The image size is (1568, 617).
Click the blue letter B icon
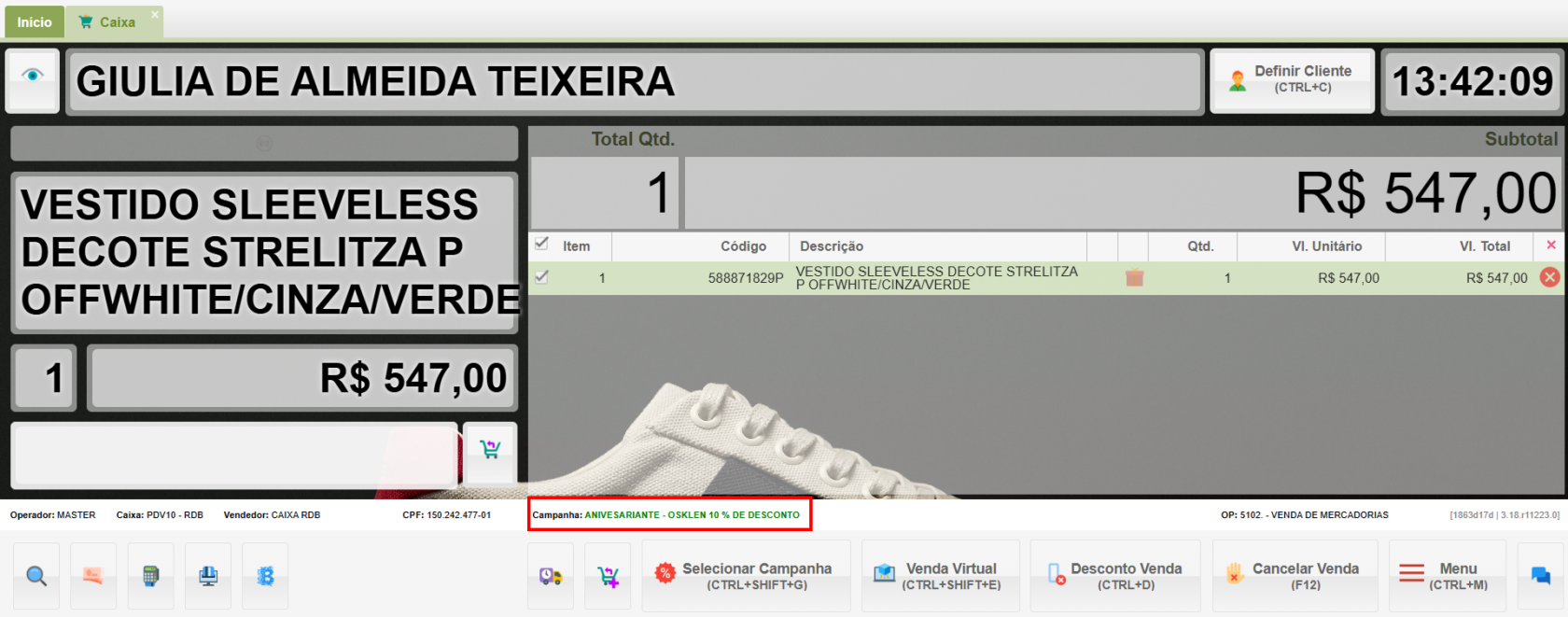coord(265,576)
